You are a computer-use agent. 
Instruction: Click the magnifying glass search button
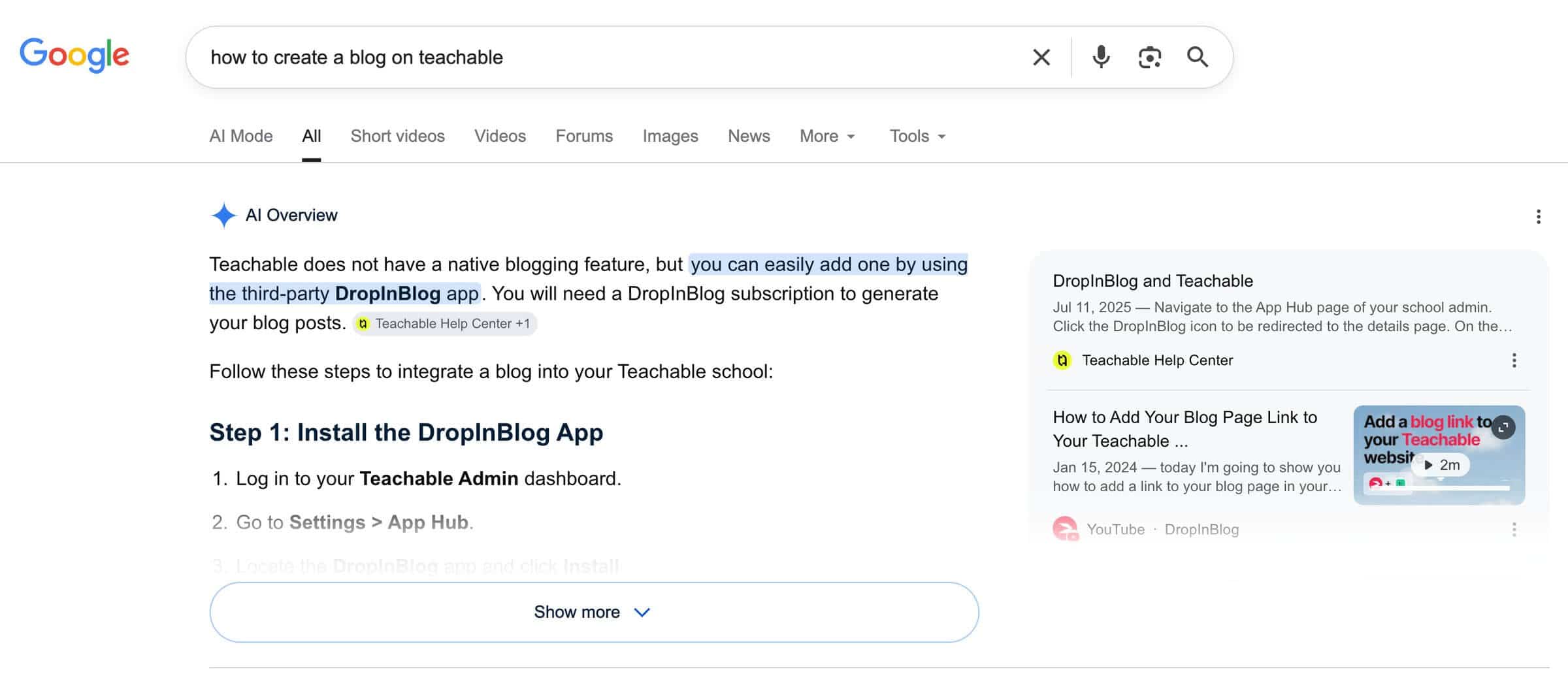click(1198, 57)
